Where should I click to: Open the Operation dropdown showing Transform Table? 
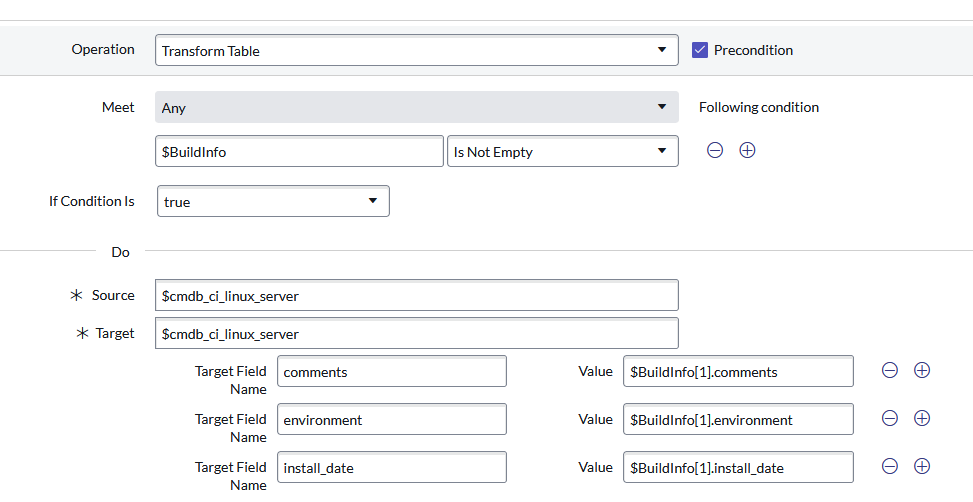click(416, 51)
